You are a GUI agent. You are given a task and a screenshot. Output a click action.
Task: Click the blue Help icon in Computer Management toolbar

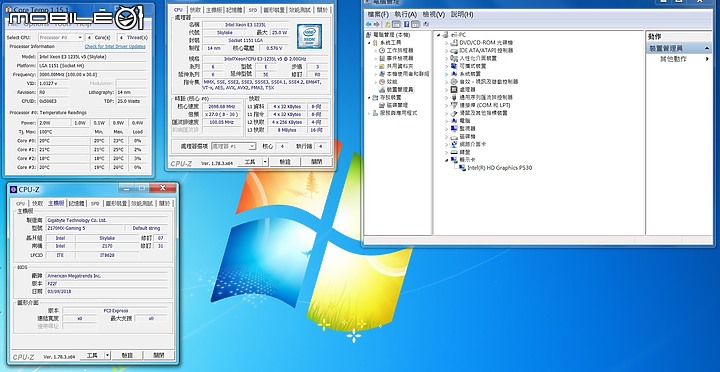[407, 24]
